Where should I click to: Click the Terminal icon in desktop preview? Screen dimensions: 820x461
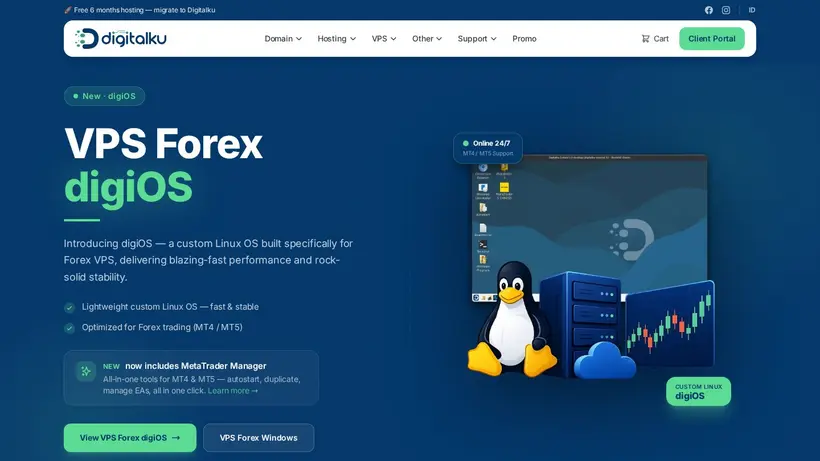pos(483,245)
